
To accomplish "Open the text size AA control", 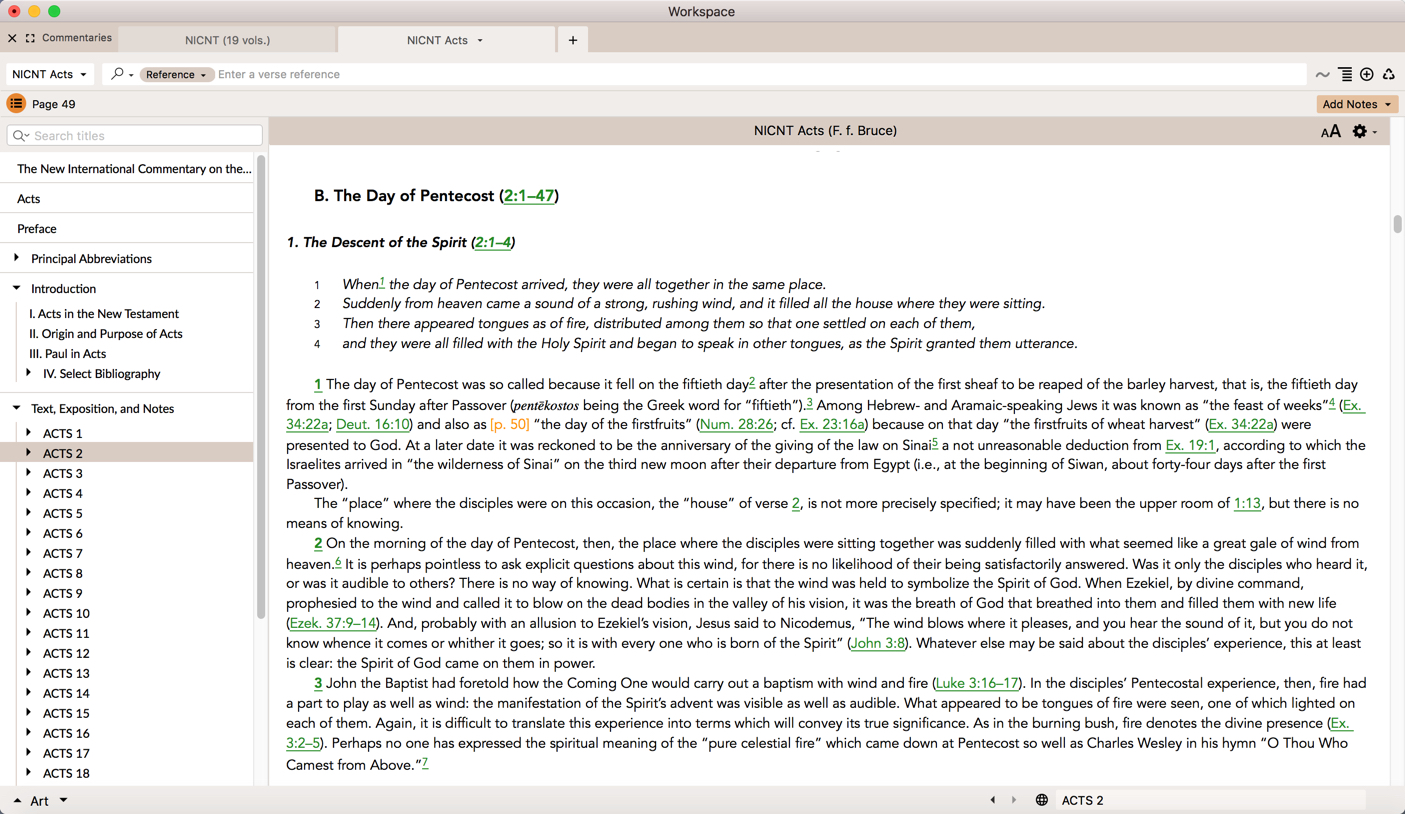I will coord(1330,131).
